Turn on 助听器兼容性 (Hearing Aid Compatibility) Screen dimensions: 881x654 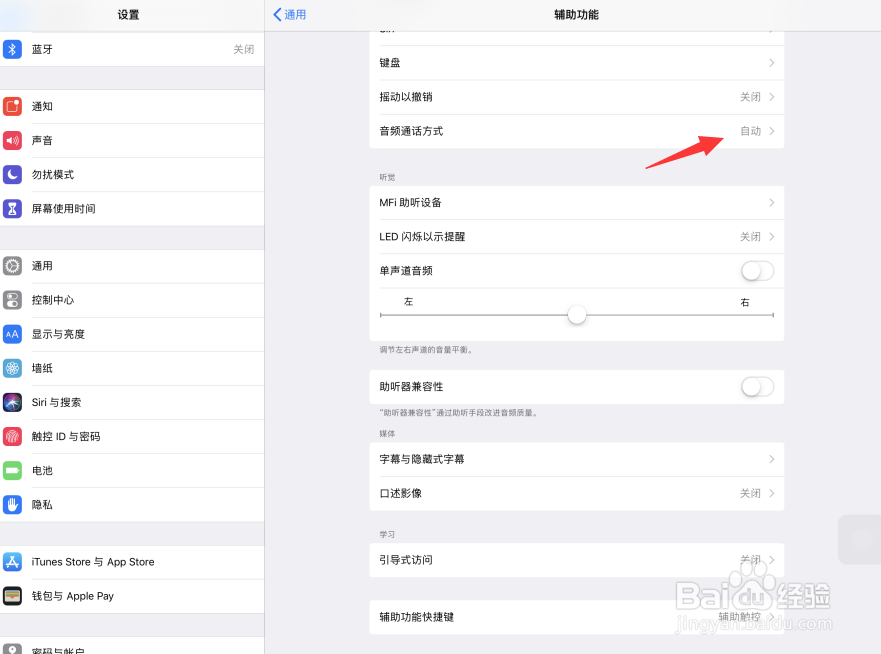click(x=757, y=387)
